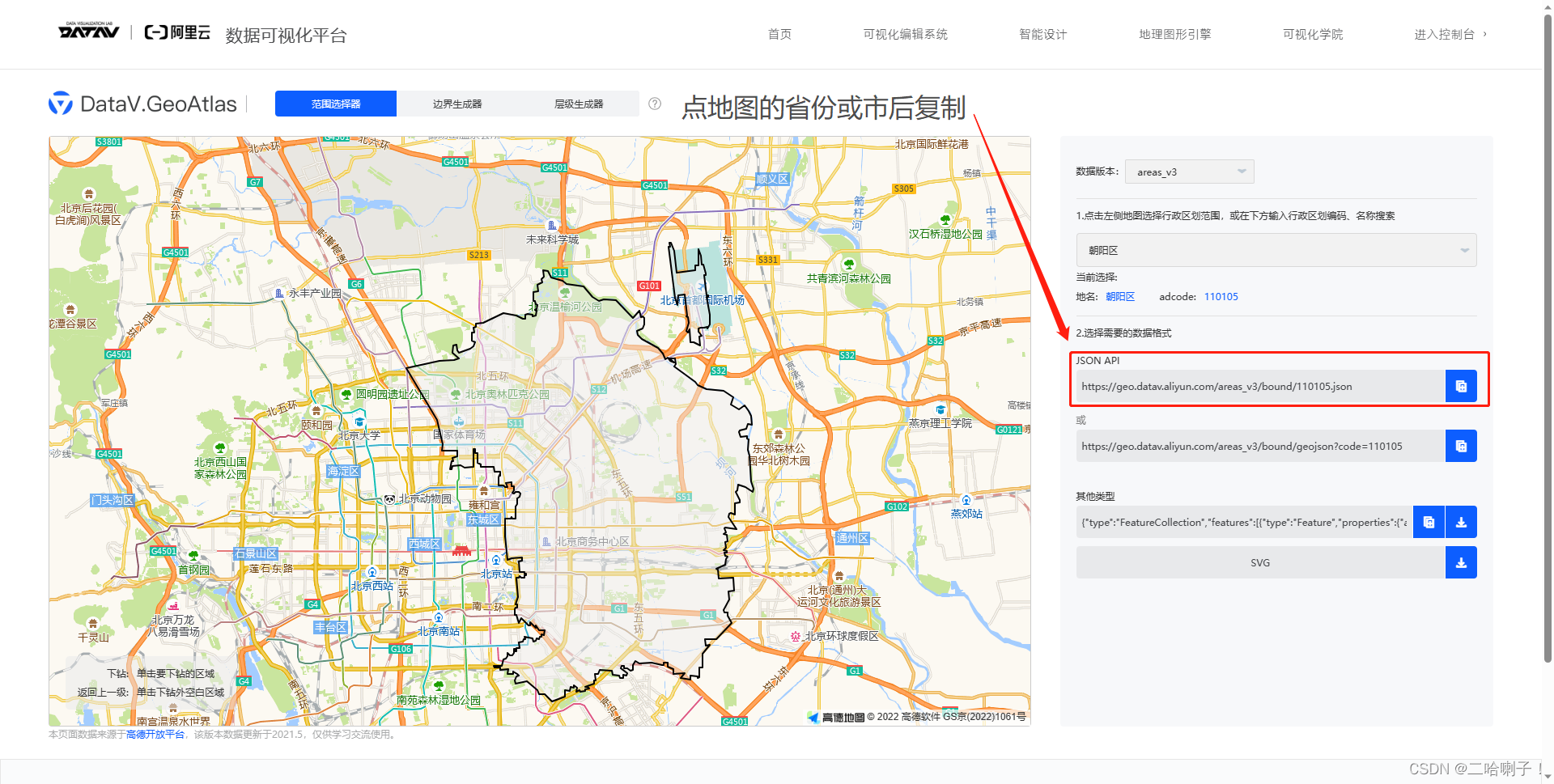The image size is (1554, 784).
Task: Copy the FeatureCollection JSON text
Action: click(1429, 522)
